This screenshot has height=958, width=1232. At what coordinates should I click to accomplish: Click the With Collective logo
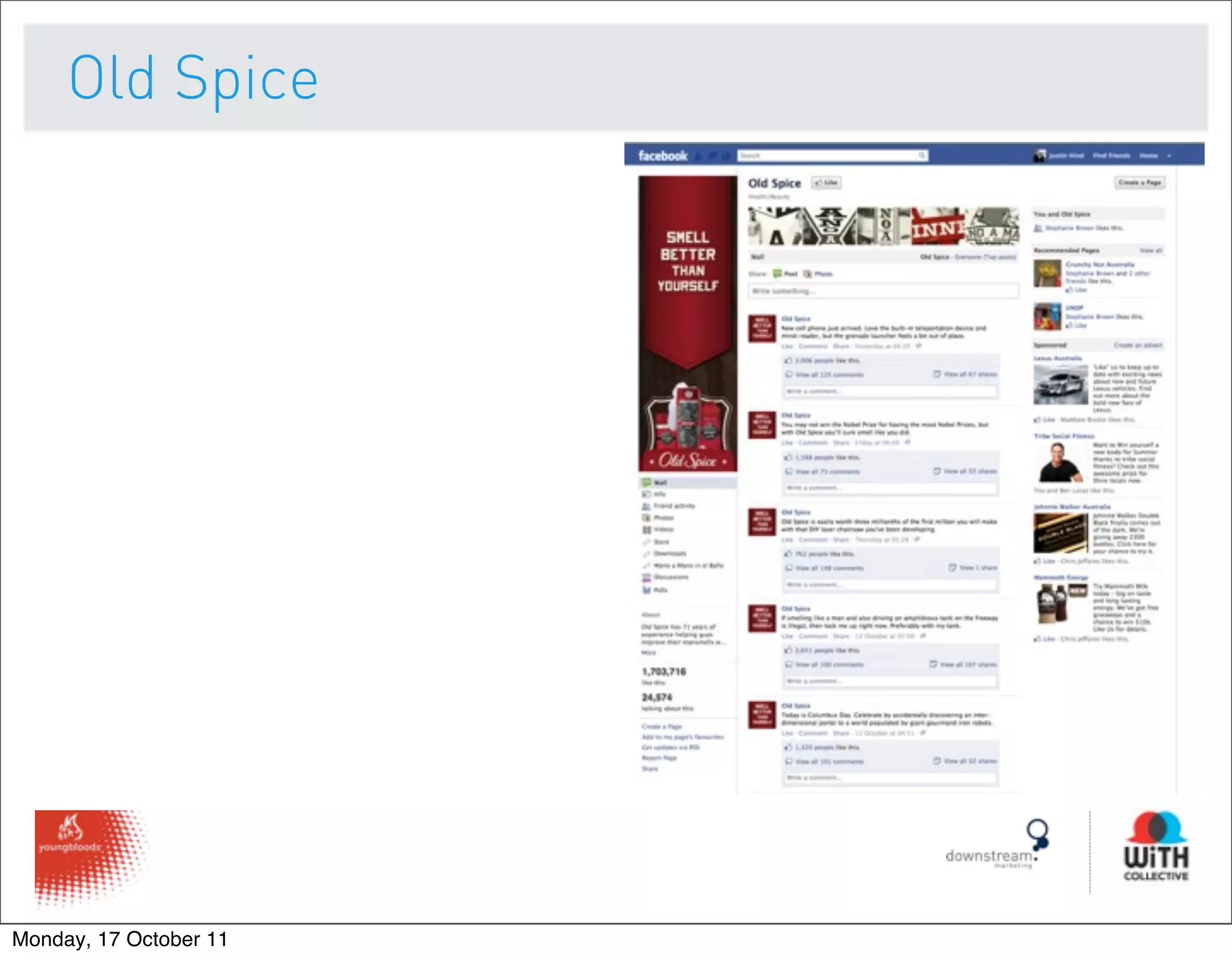(x=1156, y=847)
